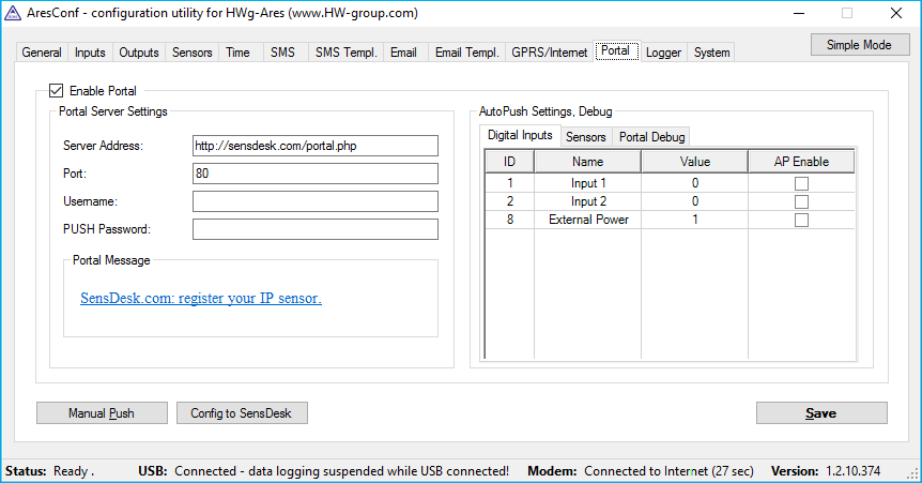Save the portal configuration
922x483 pixels.
[821, 413]
